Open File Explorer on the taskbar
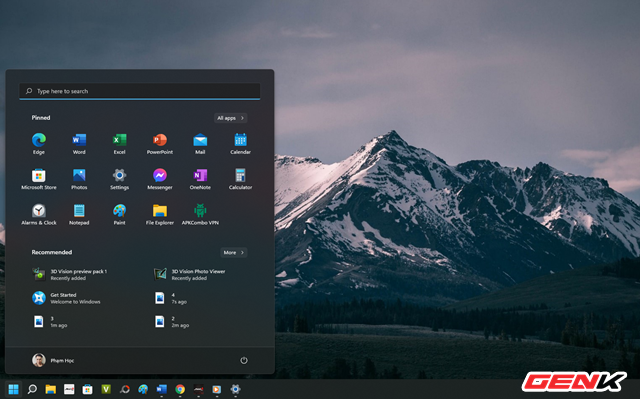The image size is (640, 399). pos(51,389)
